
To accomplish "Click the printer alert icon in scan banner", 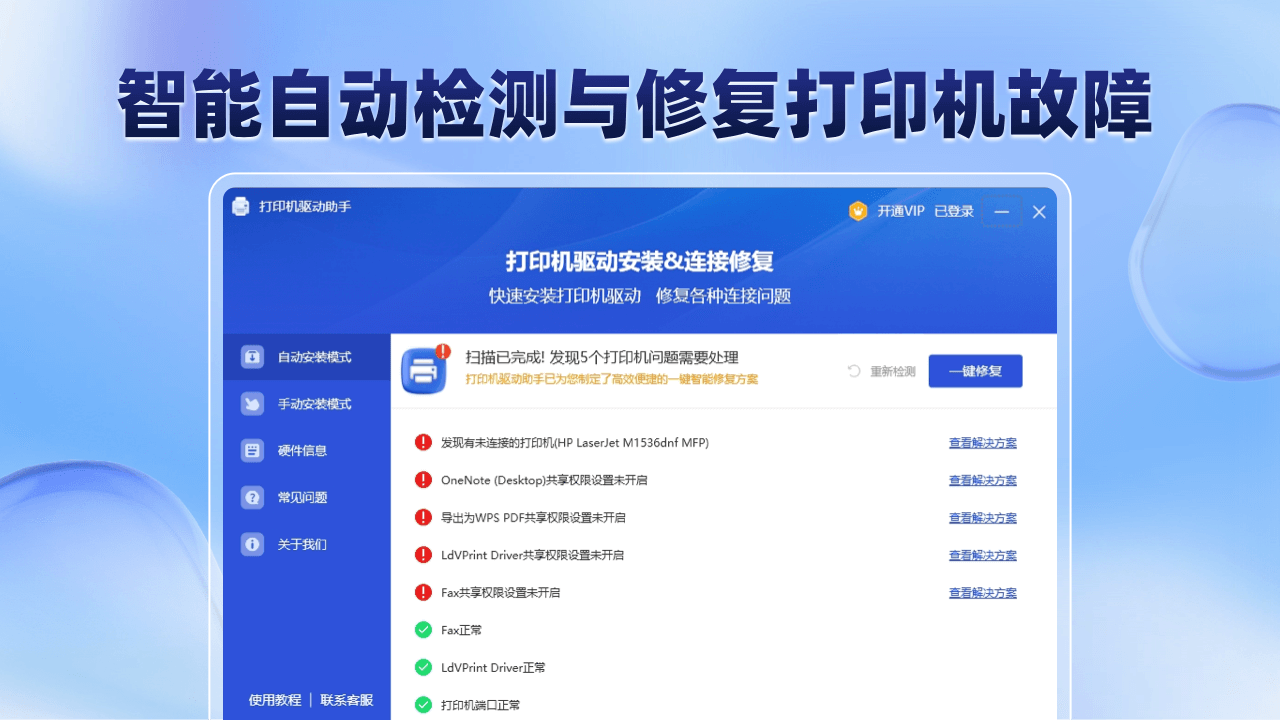I will [424, 371].
